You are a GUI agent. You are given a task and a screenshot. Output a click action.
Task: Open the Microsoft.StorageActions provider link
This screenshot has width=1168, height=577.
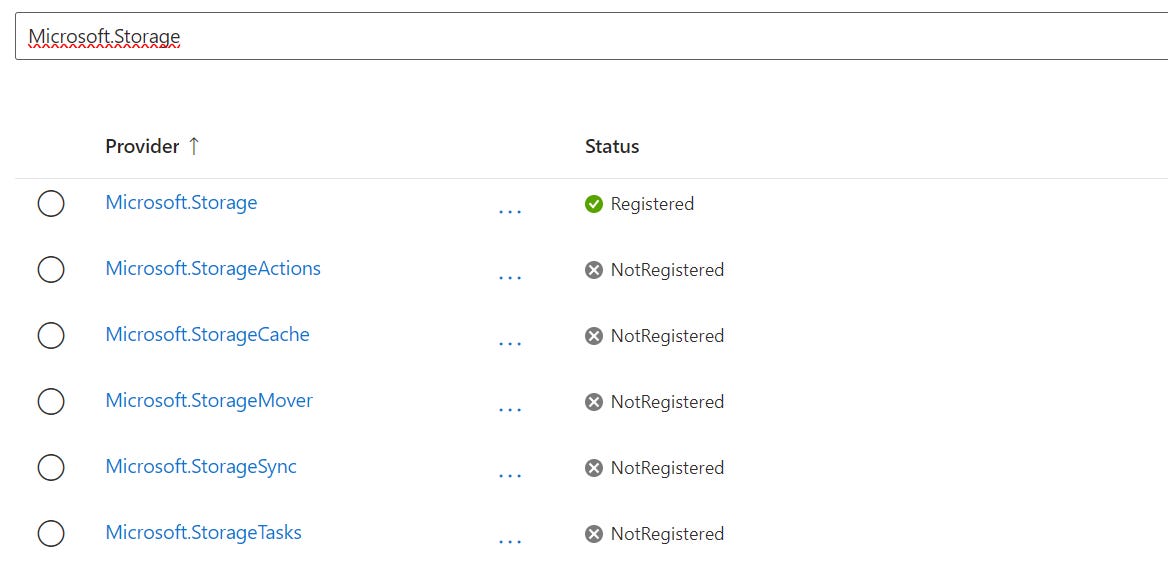[x=213, y=268]
